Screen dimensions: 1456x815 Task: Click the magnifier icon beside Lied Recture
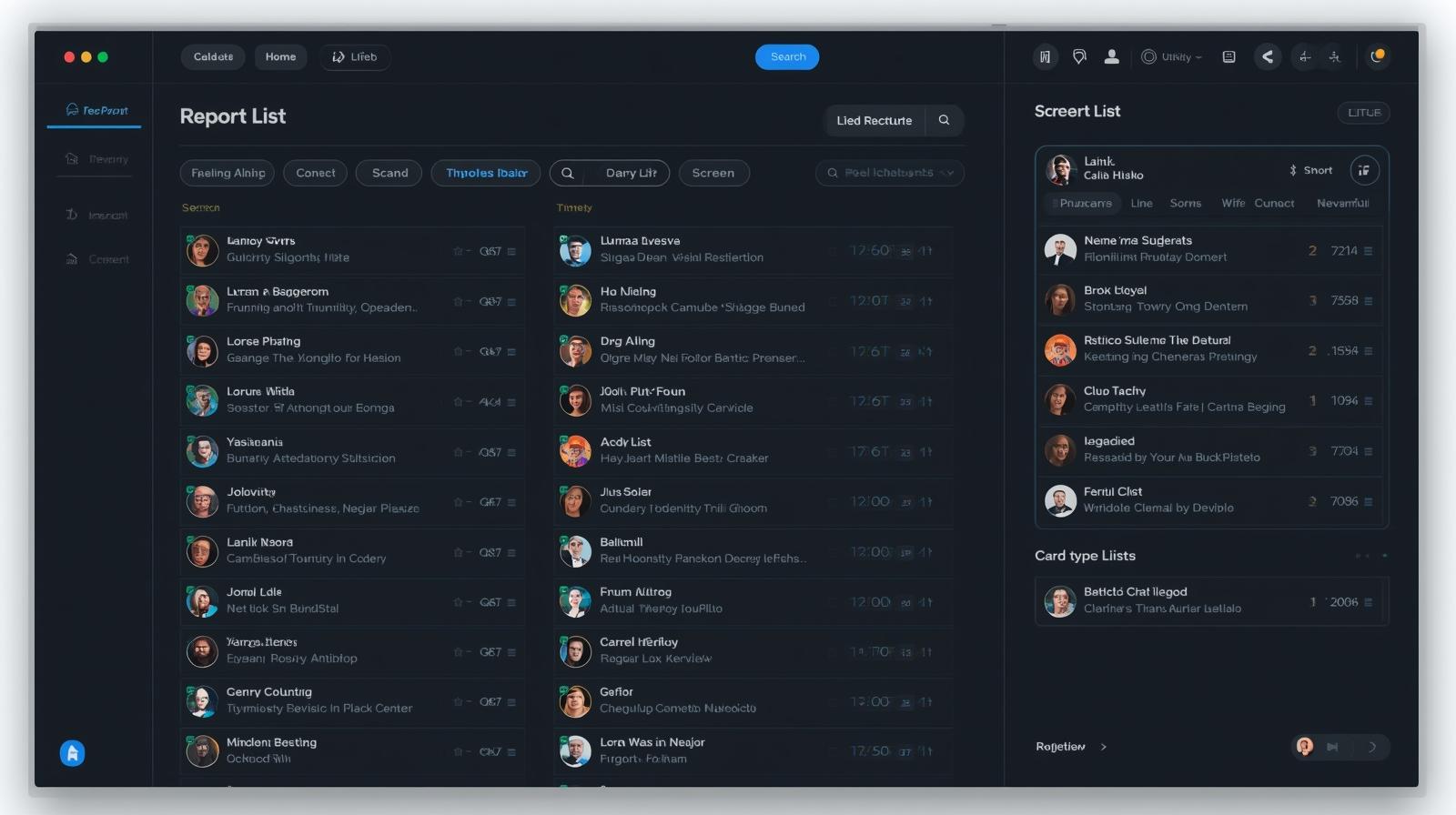point(944,120)
